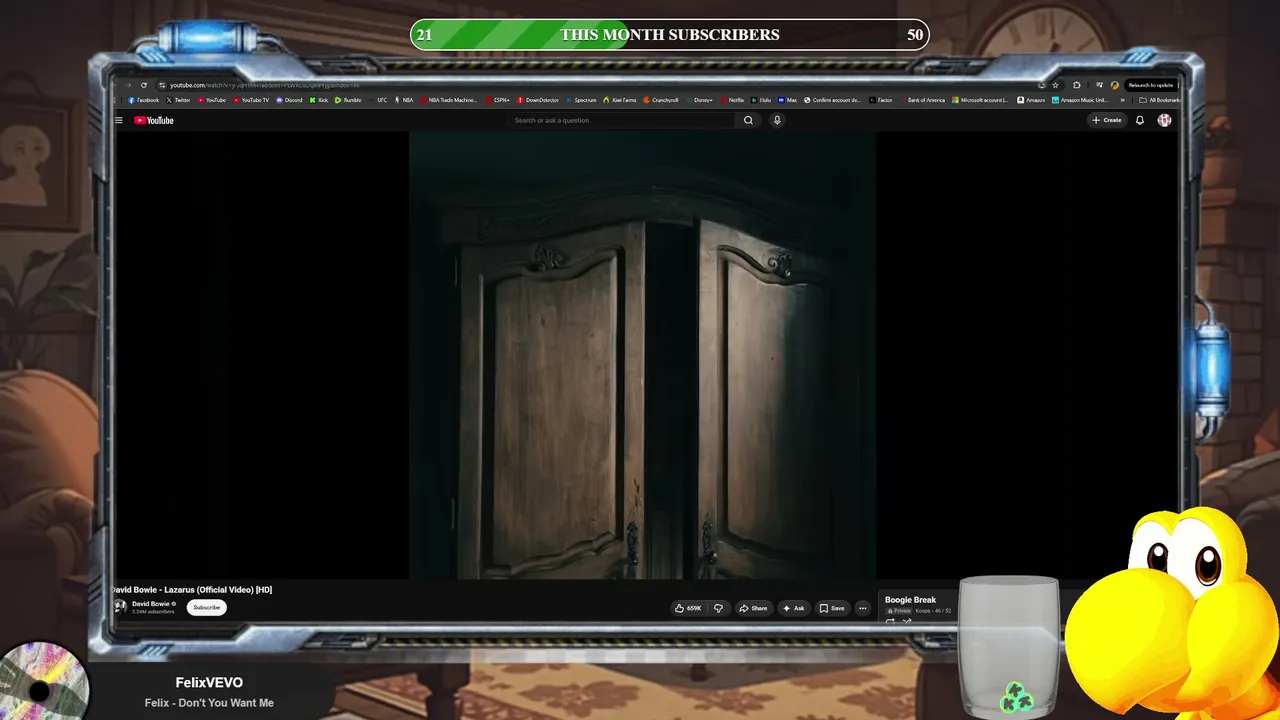The image size is (1280, 720).
Task: Go to YouTube home via logo
Action: 154,120
